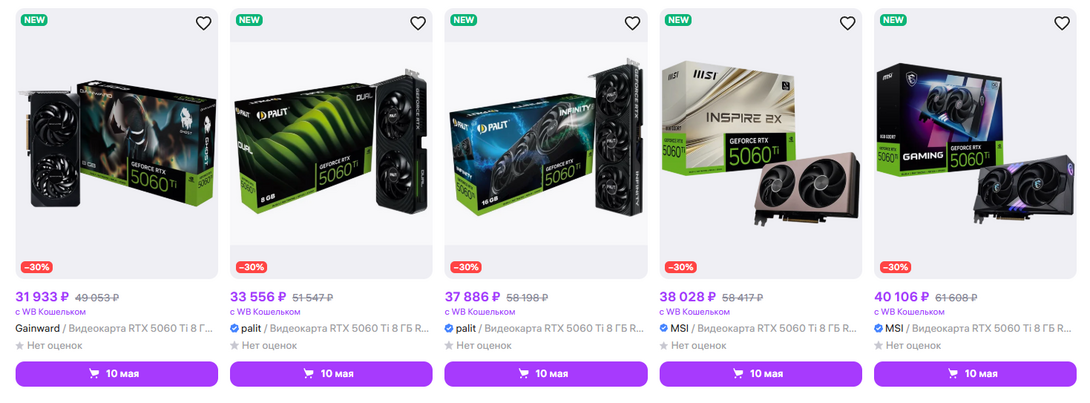Click the 40 106 ₽ price of MSI Gaming
This screenshot has height=403, width=1090.
[x=902, y=297]
